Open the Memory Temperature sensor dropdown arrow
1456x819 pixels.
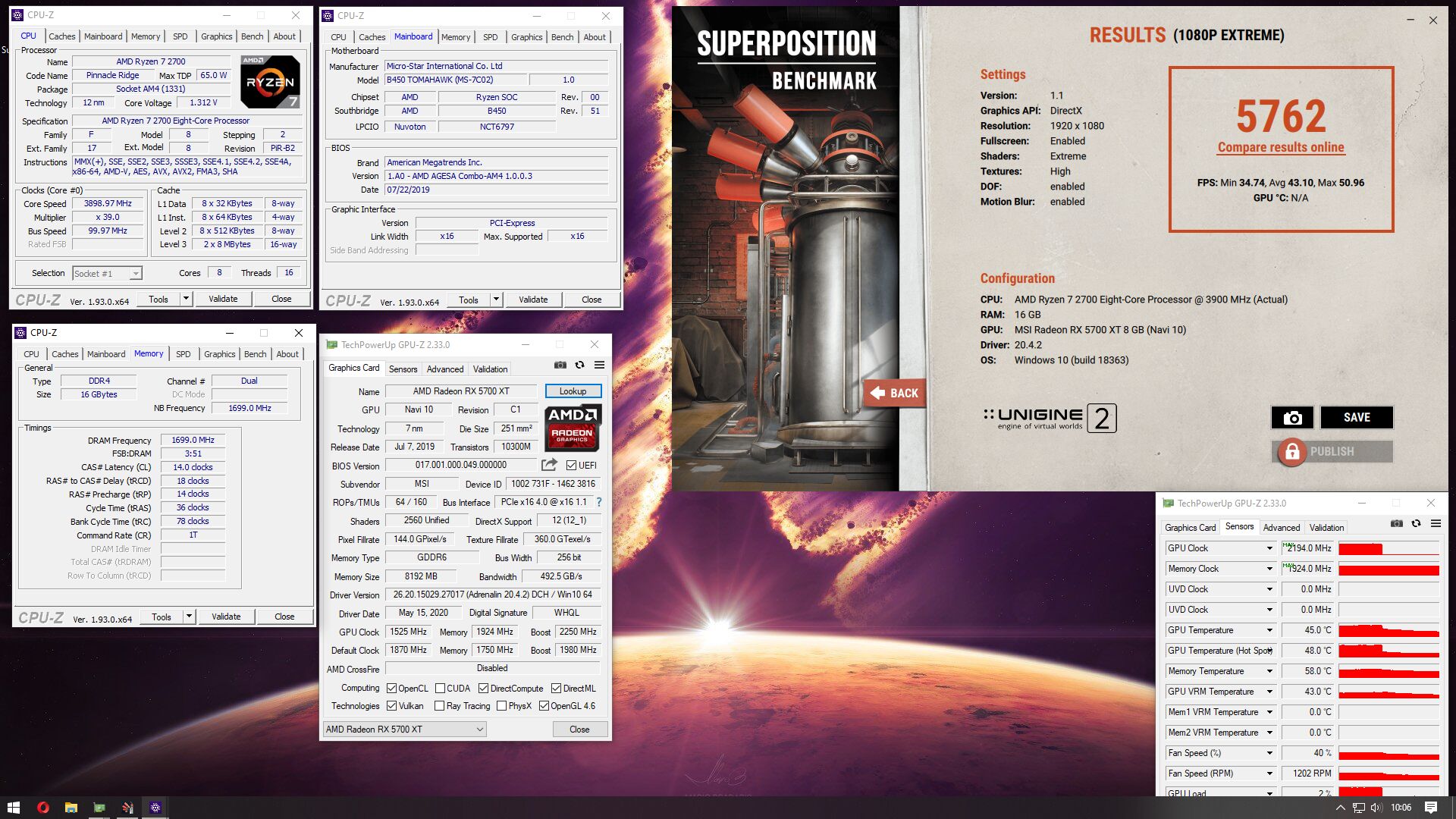1269,671
